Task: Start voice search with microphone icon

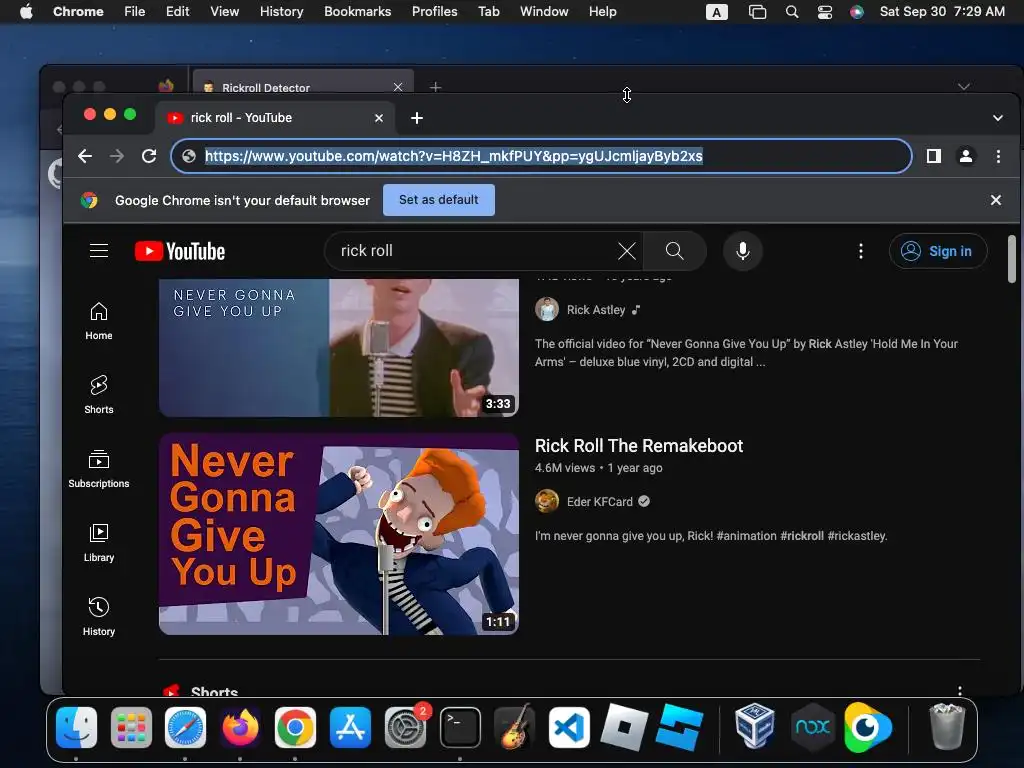Action: [743, 251]
